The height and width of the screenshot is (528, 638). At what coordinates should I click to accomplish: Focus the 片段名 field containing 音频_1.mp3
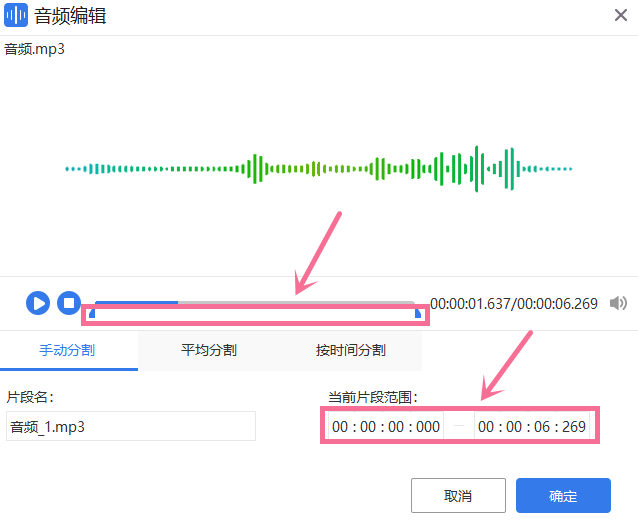tap(130, 426)
